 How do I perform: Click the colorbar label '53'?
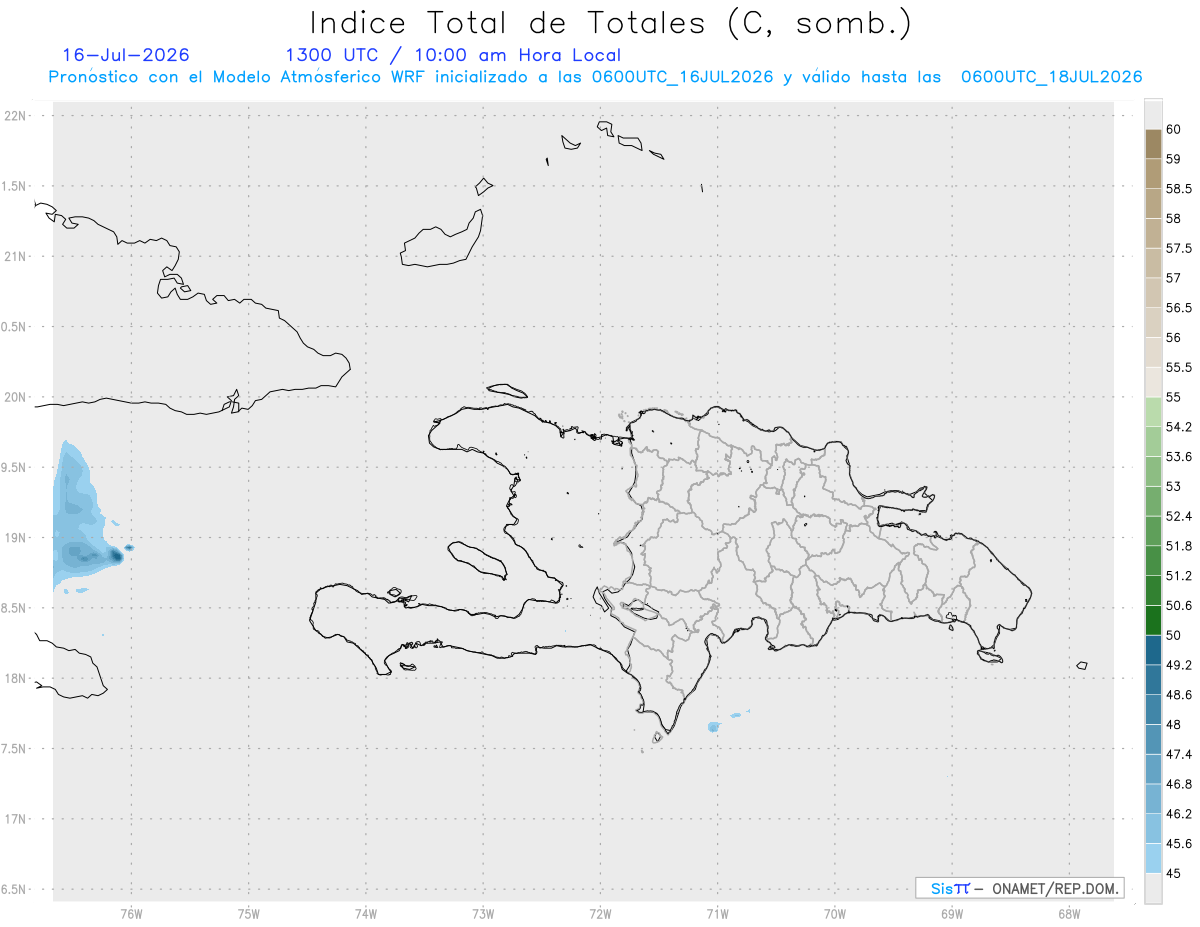1173,486
